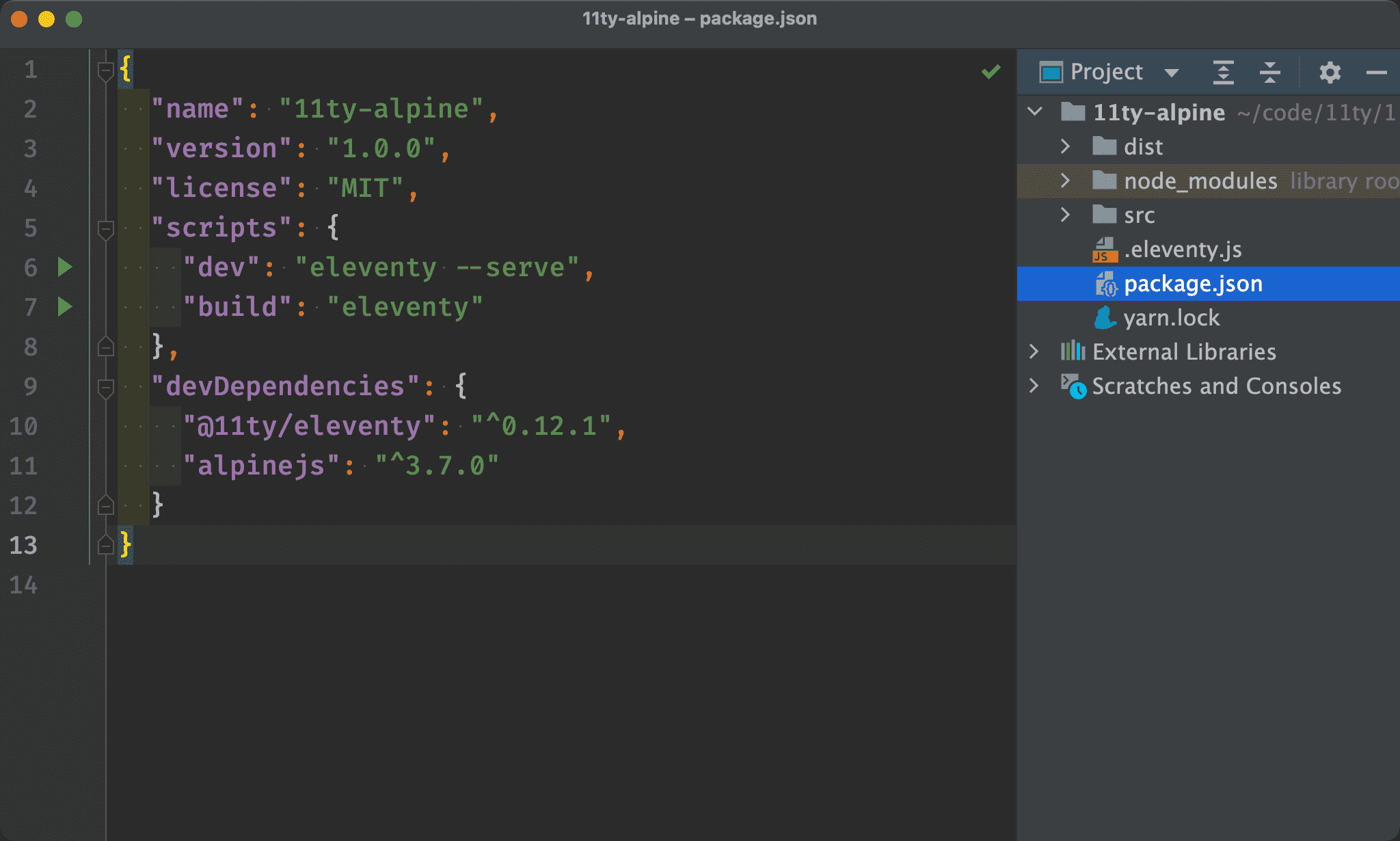Click the node_modules folder icon
This screenshot has width=1400, height=841.
1104,180
